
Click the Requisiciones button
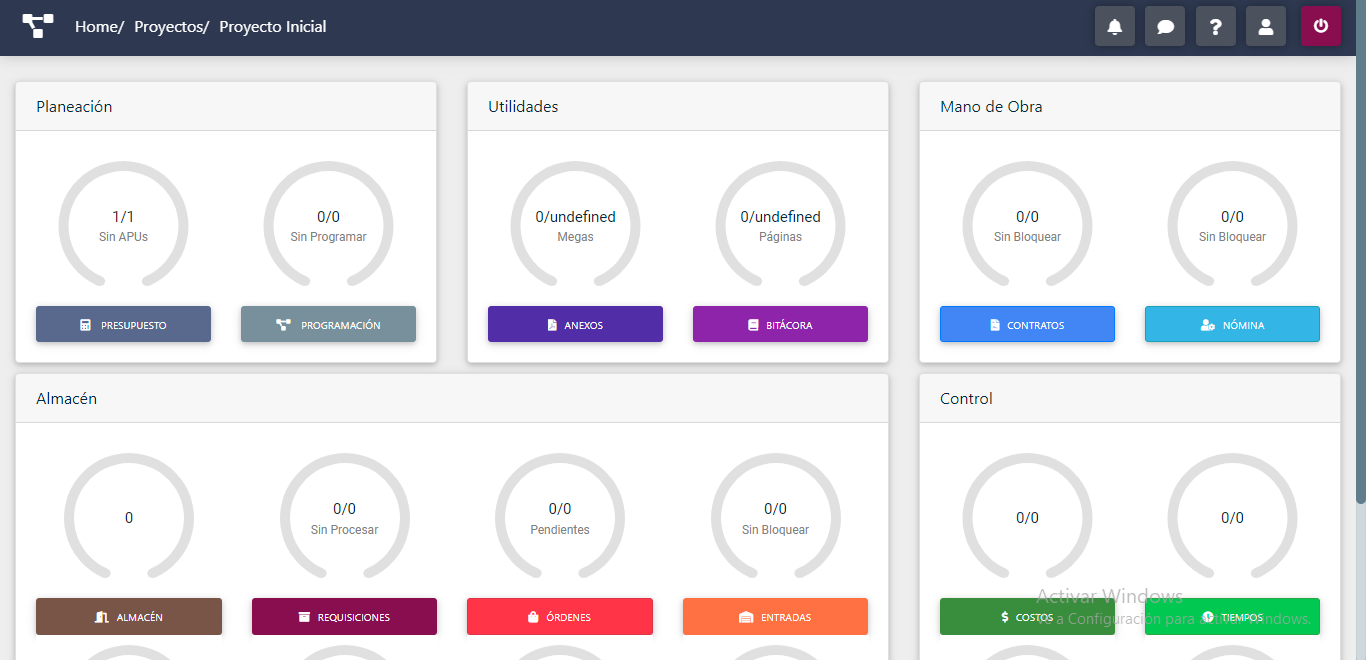(344, 617)
